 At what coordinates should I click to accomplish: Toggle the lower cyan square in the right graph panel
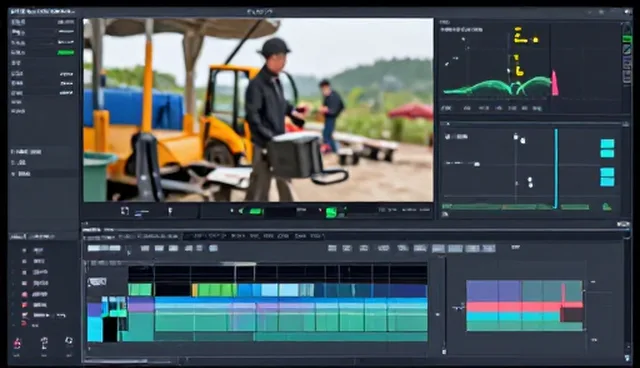(x=607, y=177)
